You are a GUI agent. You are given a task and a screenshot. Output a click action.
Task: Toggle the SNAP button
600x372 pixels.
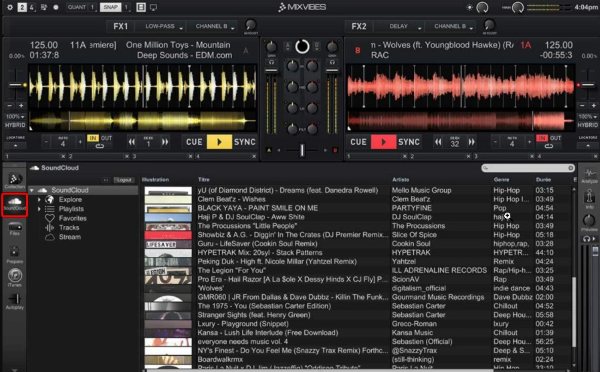pyautogui.click(x=110, y=7)
